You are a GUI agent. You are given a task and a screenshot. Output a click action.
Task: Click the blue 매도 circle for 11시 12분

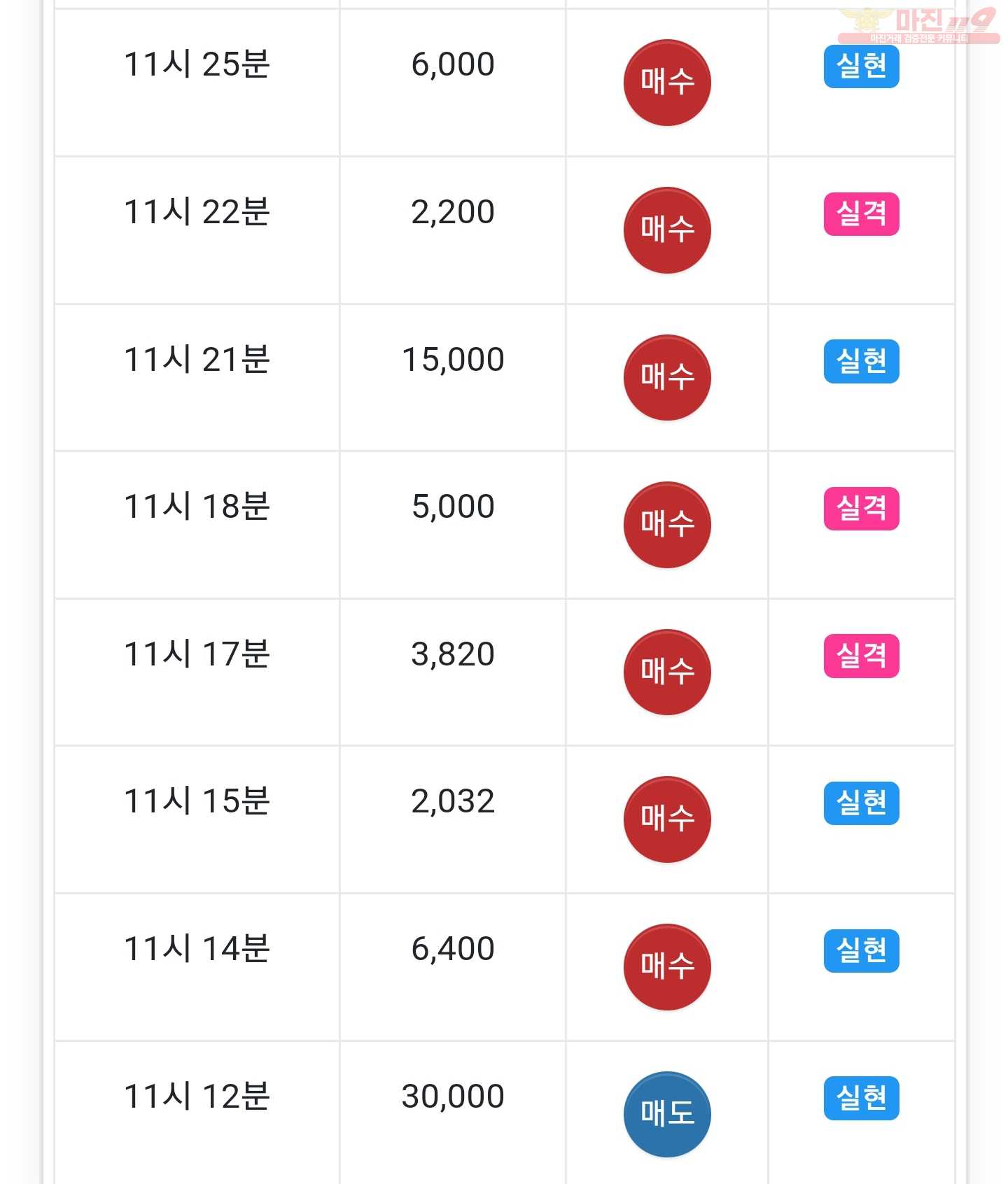(666, 1115)
